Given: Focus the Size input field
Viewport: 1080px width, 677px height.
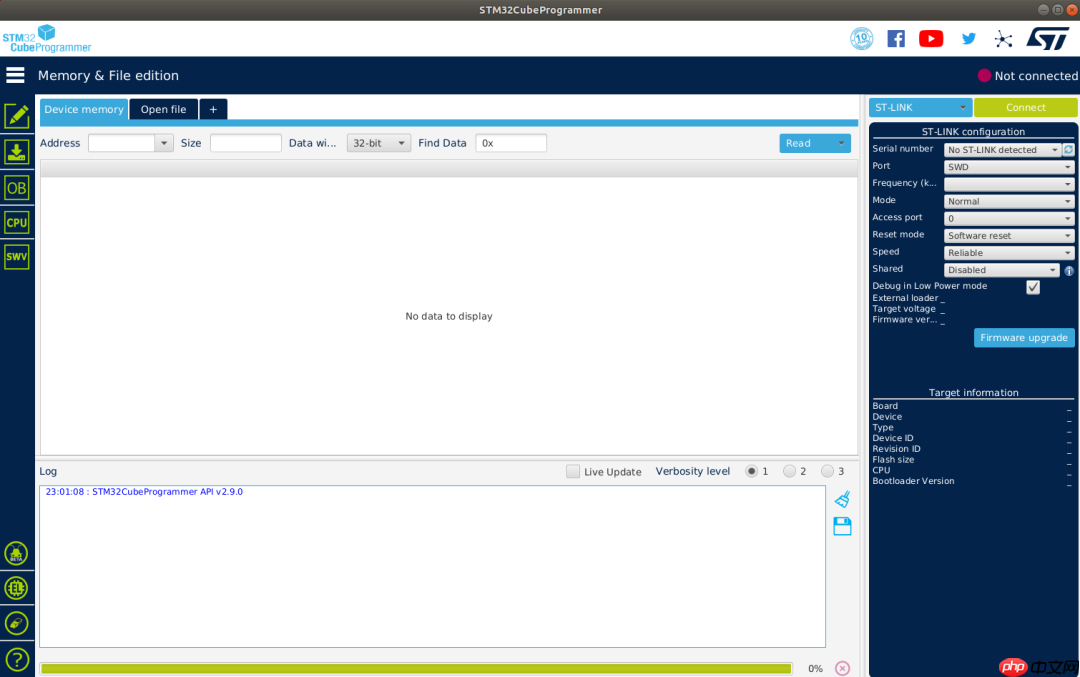Looking at the screenshot, I should pos(246,143).
